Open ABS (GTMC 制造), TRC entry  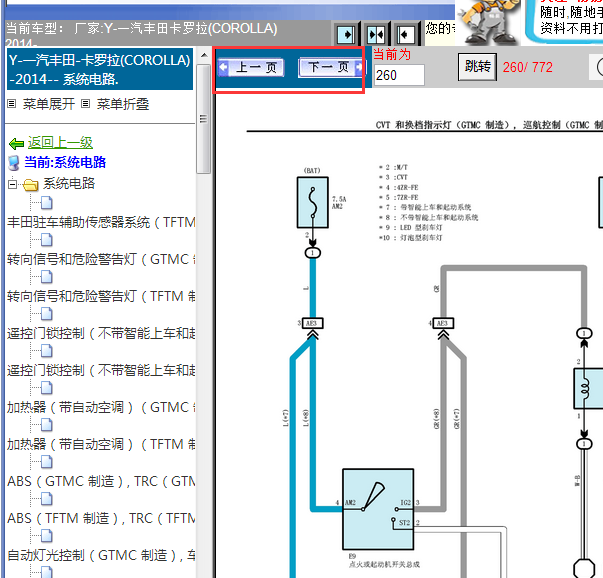coord(101,481)
